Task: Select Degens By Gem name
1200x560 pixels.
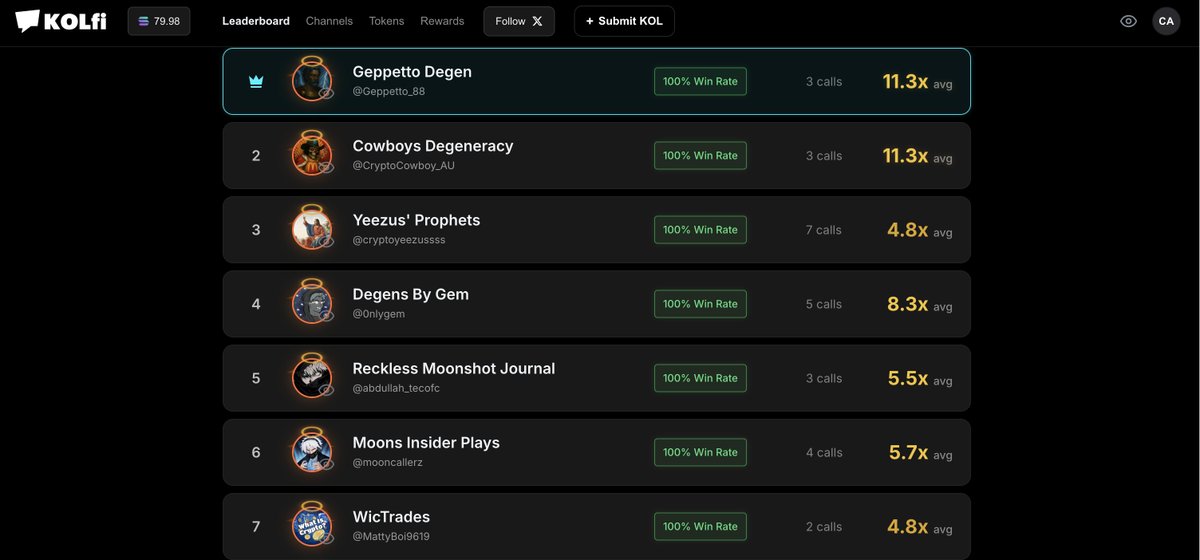Action: (x=411, y=294)
